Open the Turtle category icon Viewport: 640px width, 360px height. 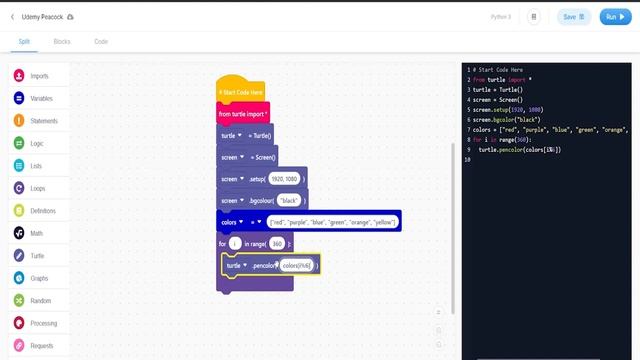pyautogui.click(x=19, y=255)
